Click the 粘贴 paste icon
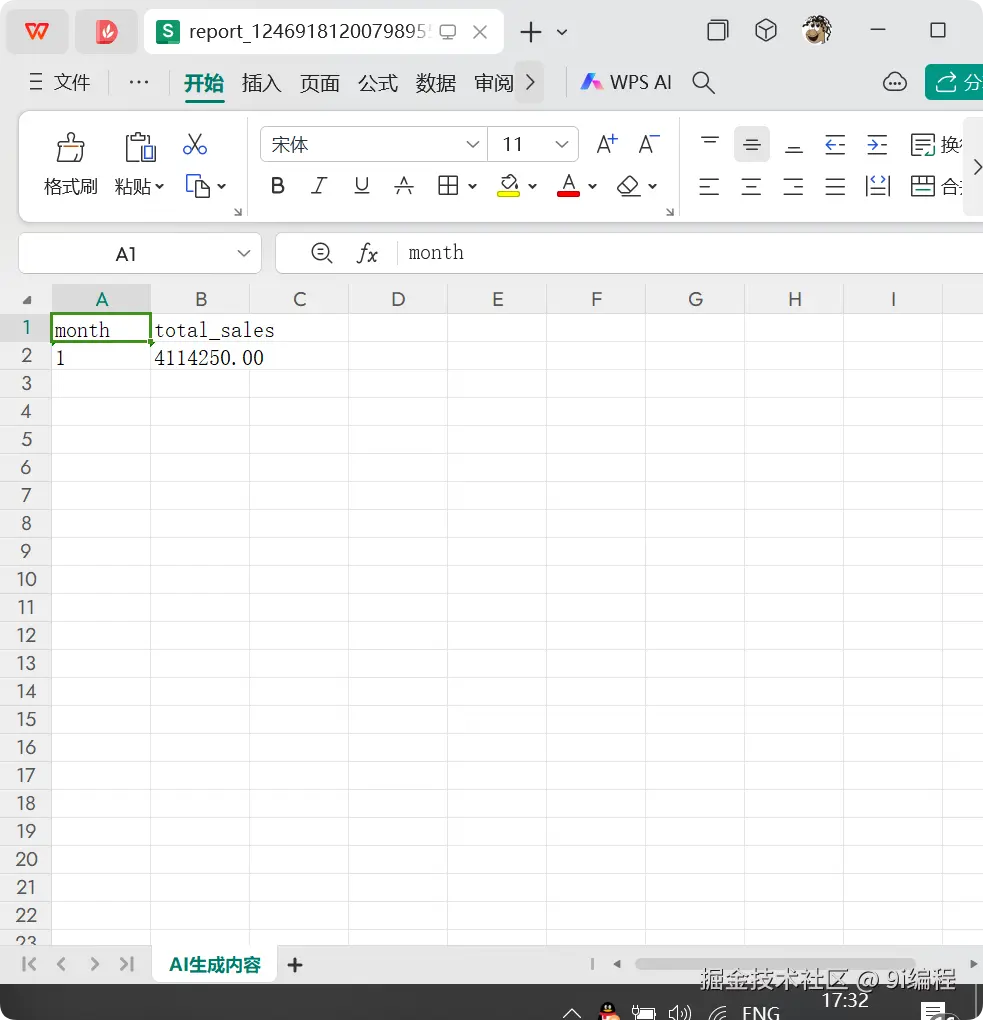This screenshot has height=1020, width=983. [141, 147]
